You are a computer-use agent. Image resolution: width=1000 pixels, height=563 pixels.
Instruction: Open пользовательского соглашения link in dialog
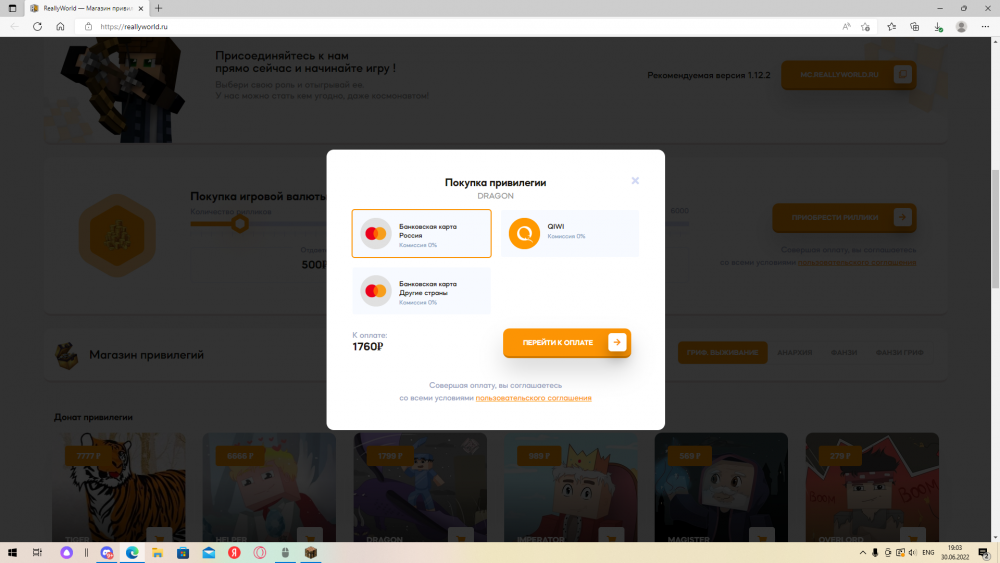click(x=533, y=398)
